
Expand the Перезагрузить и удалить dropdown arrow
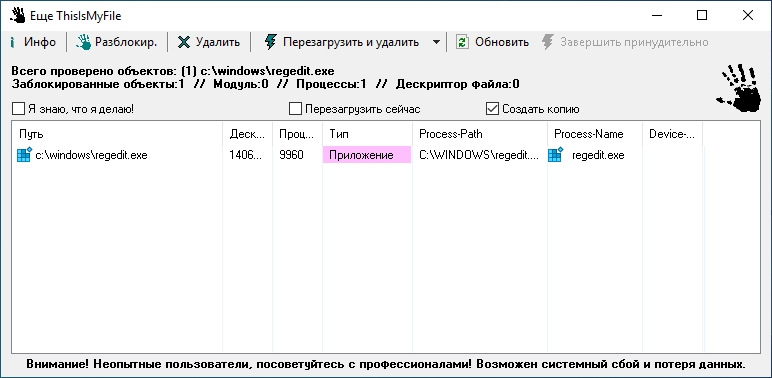(436, 42)
